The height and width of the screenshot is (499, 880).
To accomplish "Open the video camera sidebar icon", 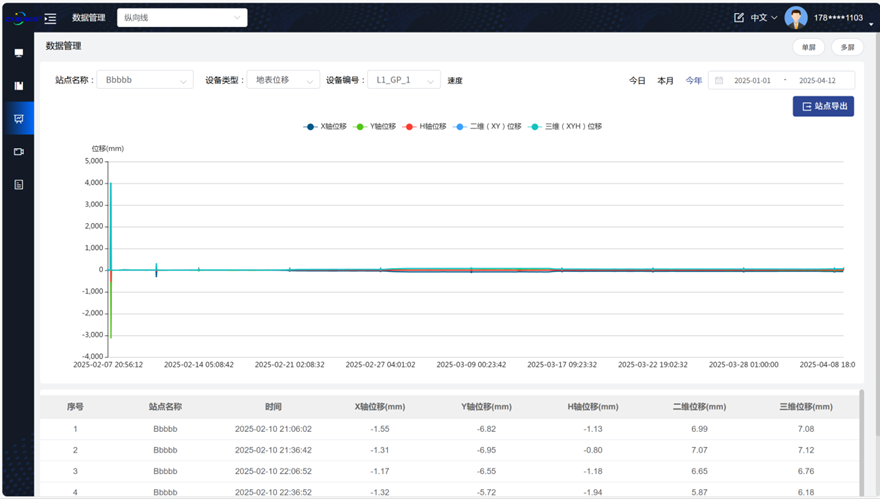I will point(19,152).
